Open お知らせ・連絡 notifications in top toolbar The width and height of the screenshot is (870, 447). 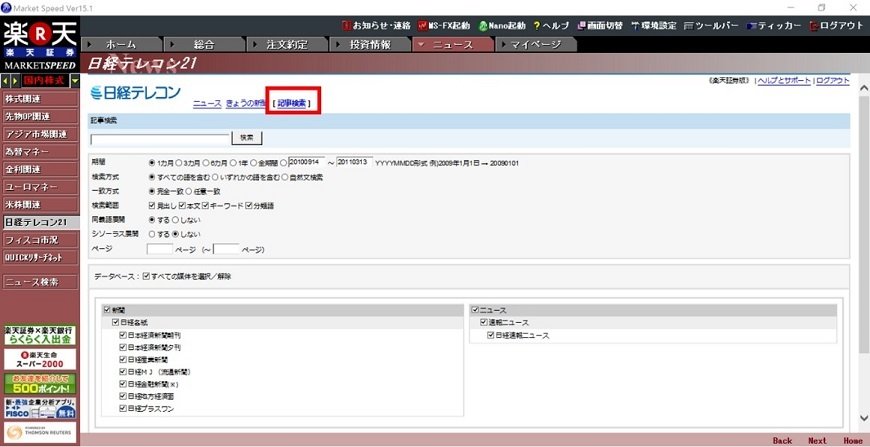tap(376, 25)
